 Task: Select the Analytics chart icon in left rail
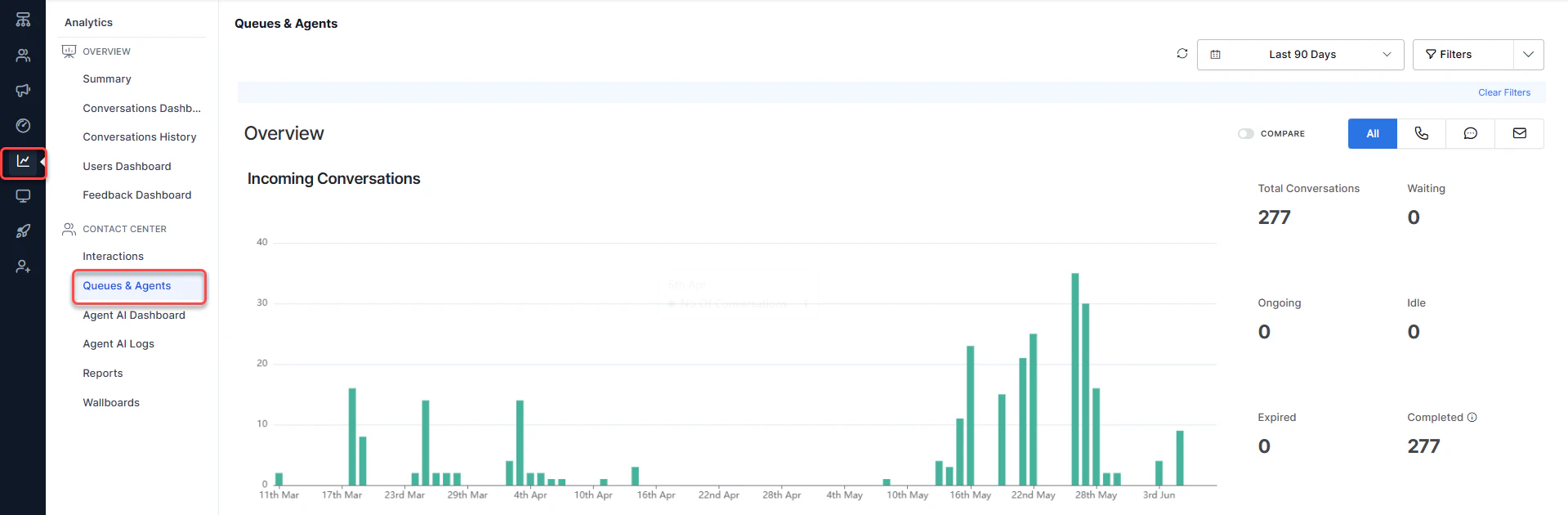(23, 161)
